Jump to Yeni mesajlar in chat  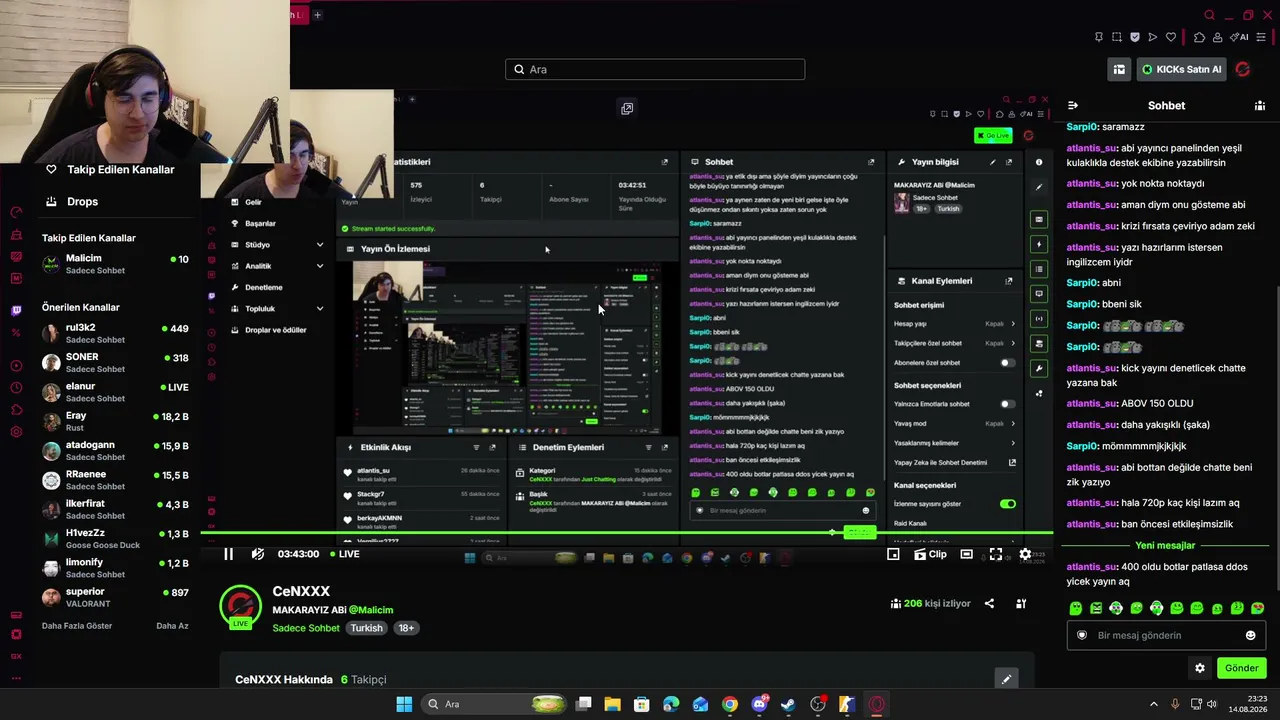pyautogui.click(x=1165, y=546)
